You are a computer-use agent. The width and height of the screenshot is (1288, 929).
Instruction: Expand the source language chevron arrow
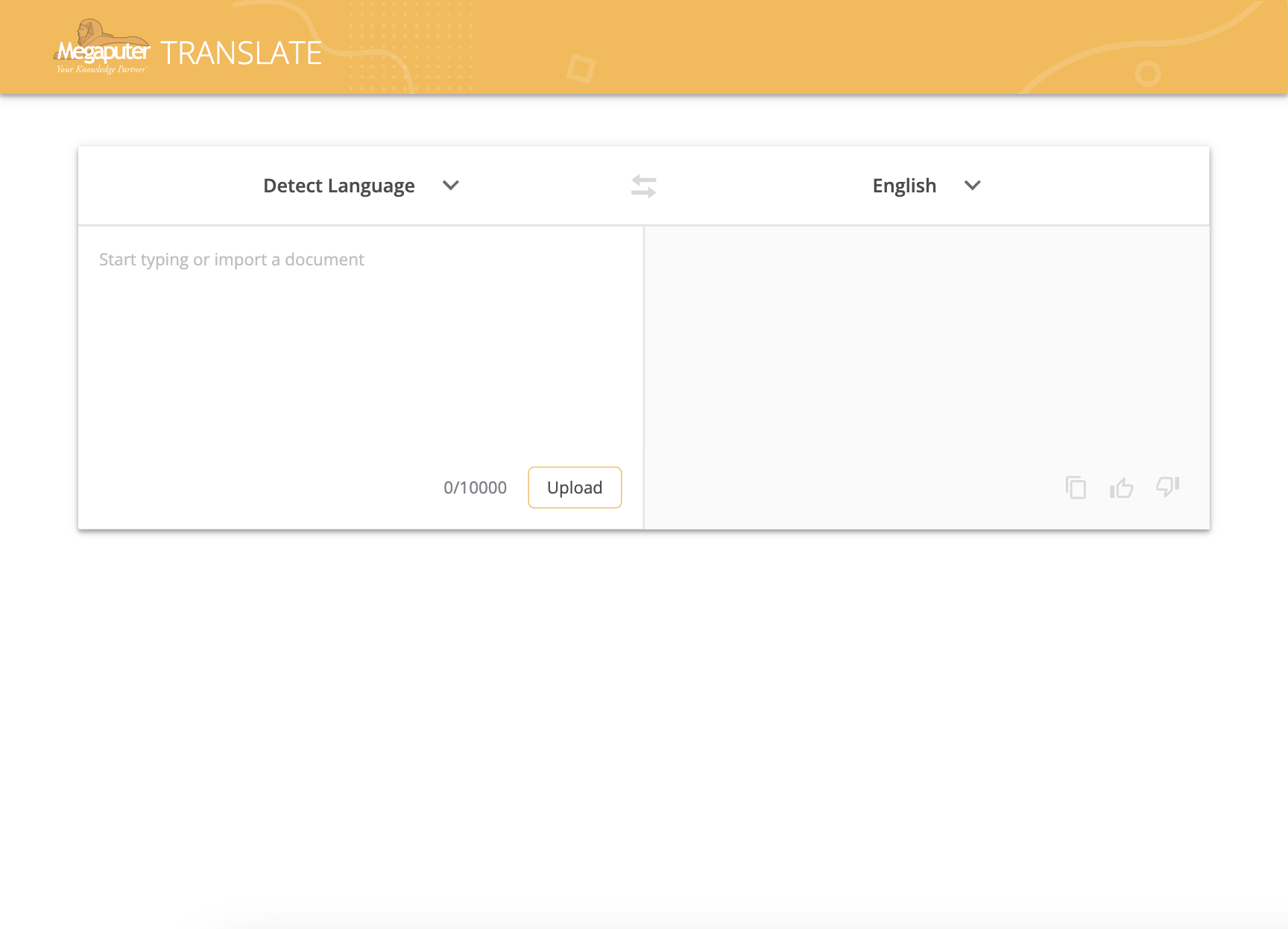450,186
